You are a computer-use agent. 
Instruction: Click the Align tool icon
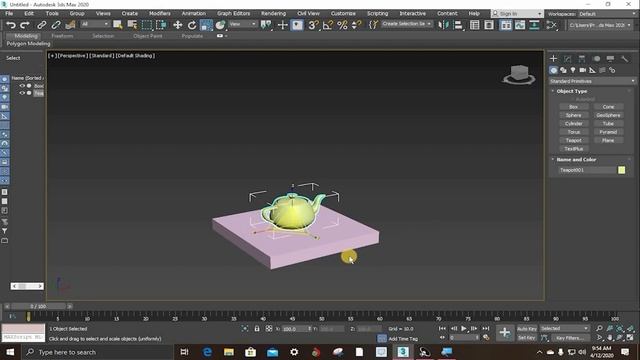(x=458, y=25)
